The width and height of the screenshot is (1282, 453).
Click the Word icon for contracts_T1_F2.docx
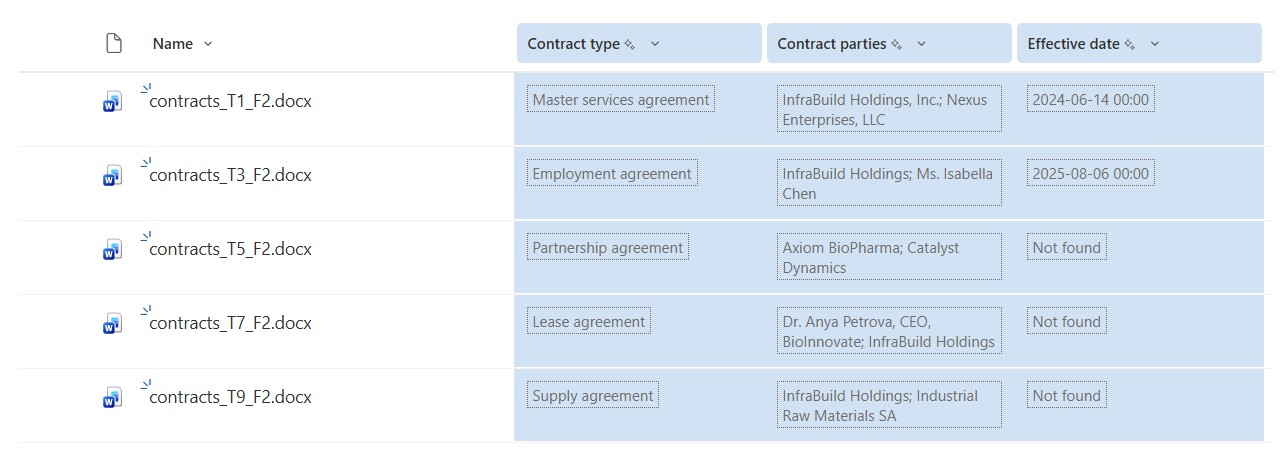point(112,102)
